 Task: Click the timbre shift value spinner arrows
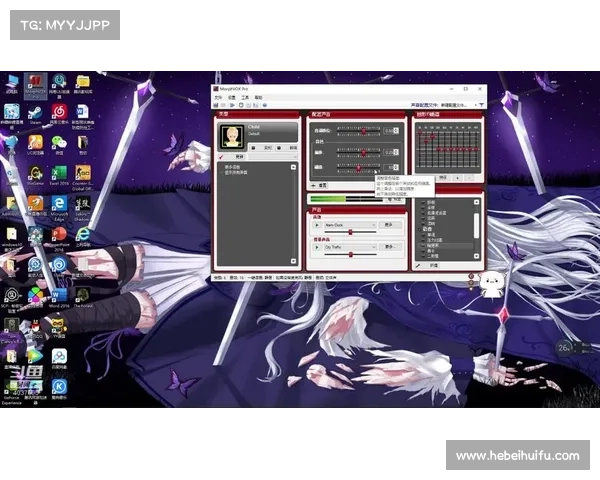[396, 152]
